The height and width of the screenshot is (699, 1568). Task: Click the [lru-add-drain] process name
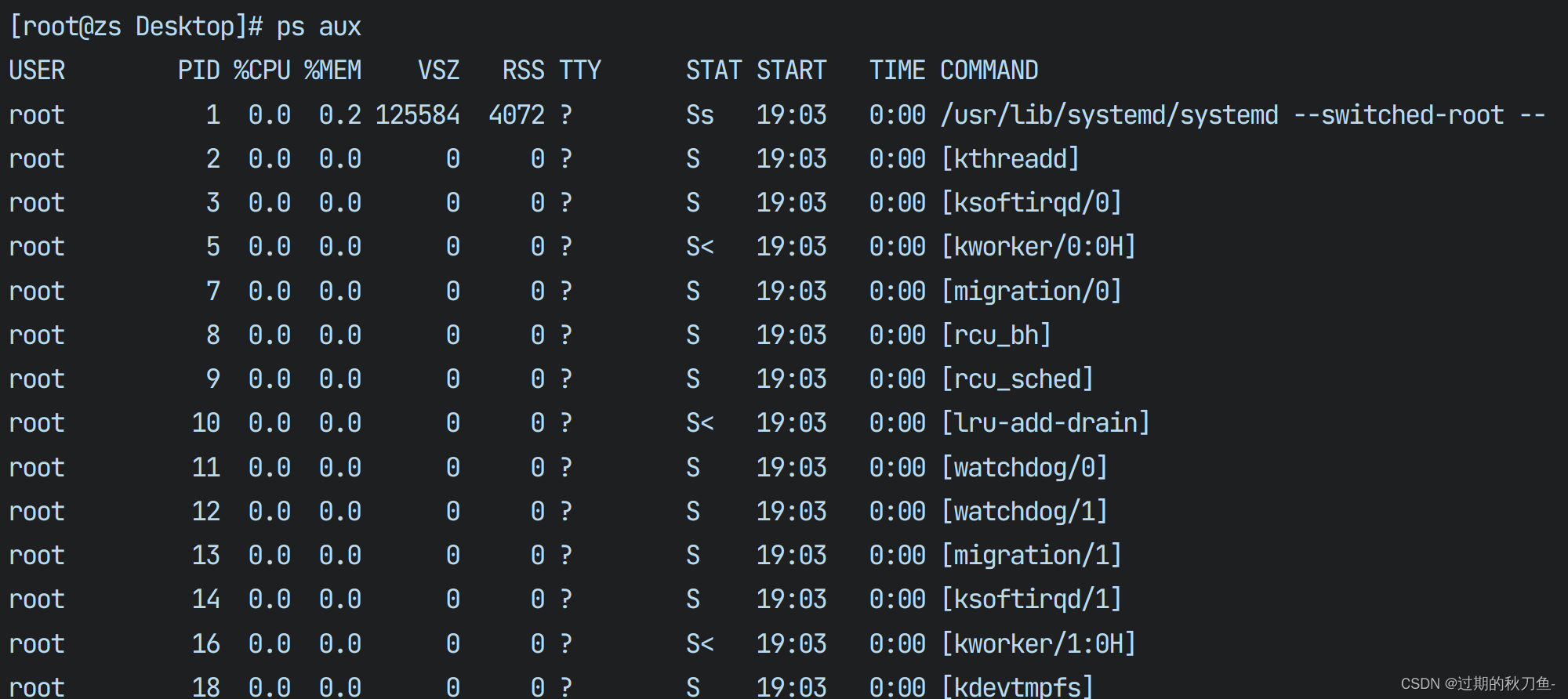1045,423
